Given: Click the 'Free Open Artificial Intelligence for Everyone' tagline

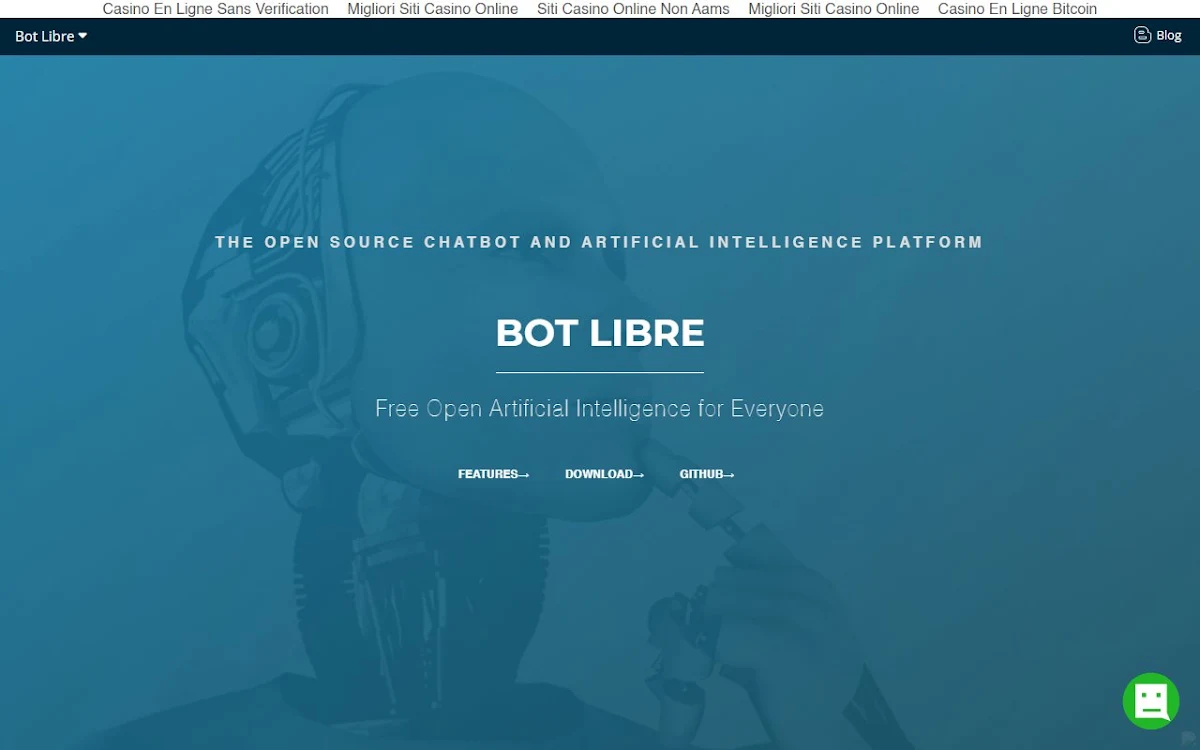Looking at the screenshot, I should point(599,408).
